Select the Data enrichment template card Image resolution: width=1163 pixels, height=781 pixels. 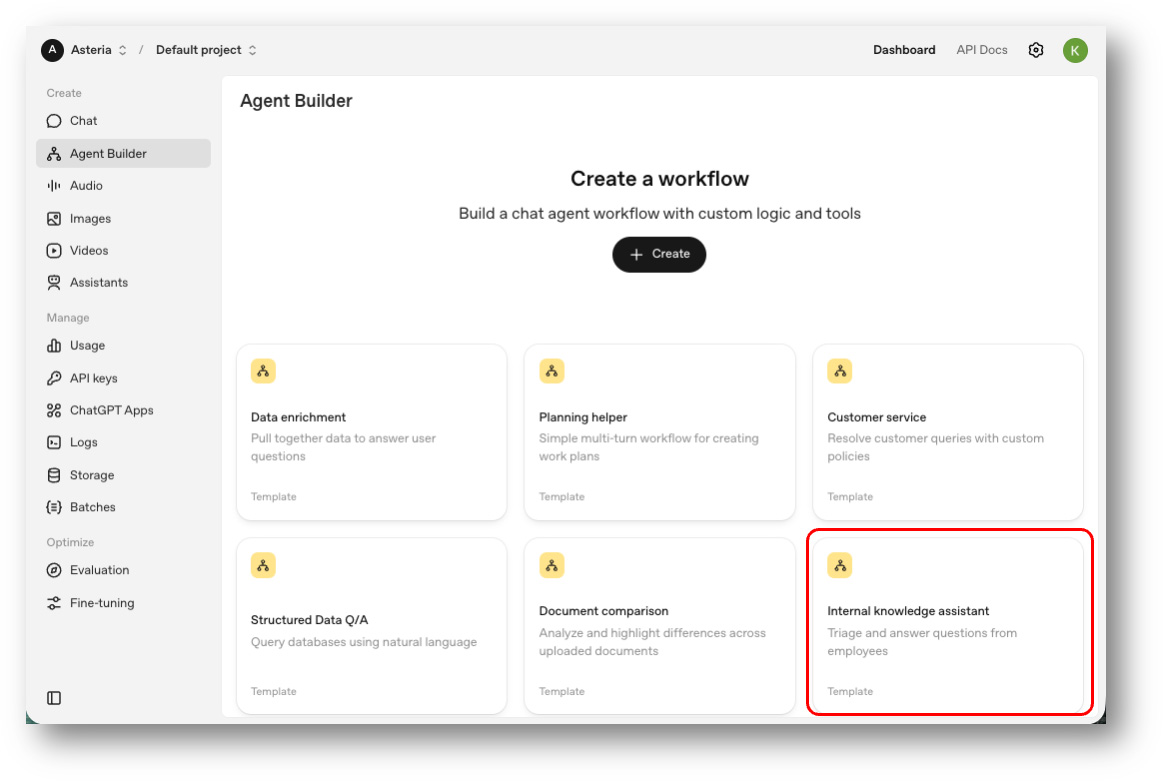pos(371,432)
